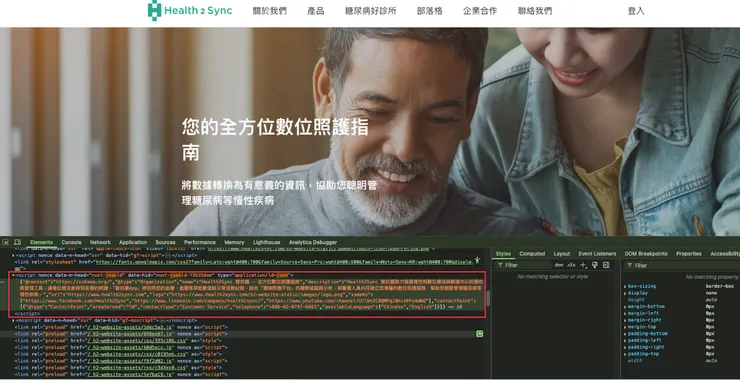Open the 關於我們 nav menu item

(269, 11)
